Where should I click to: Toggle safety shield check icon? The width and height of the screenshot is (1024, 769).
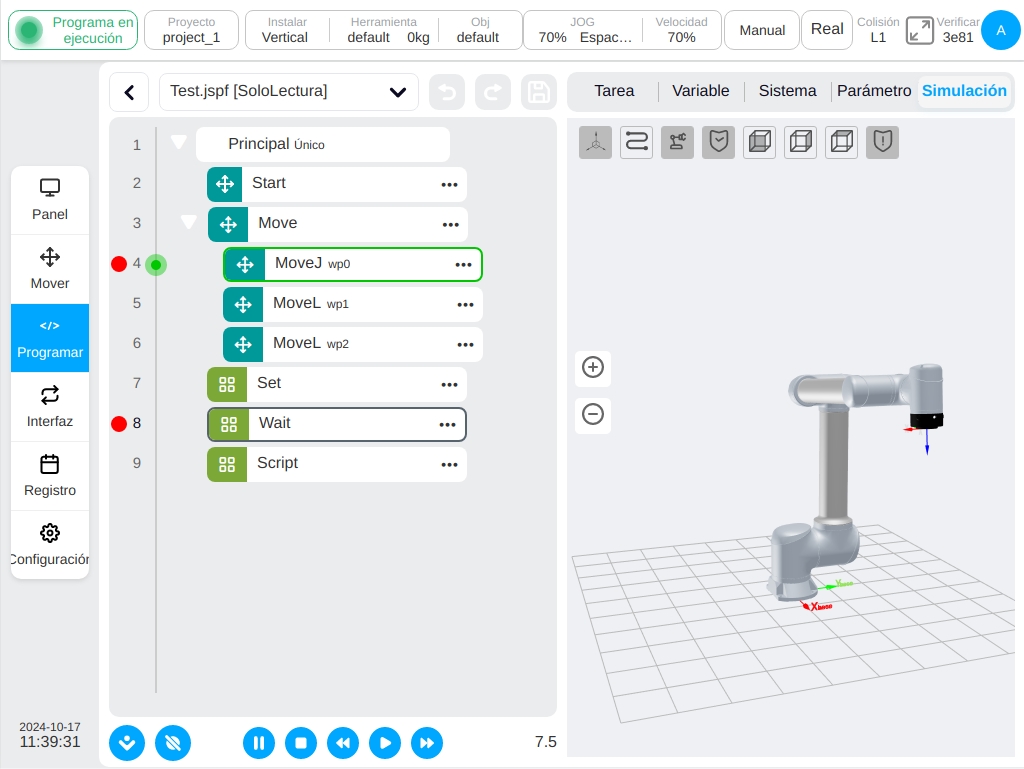[x=719, y=142]
